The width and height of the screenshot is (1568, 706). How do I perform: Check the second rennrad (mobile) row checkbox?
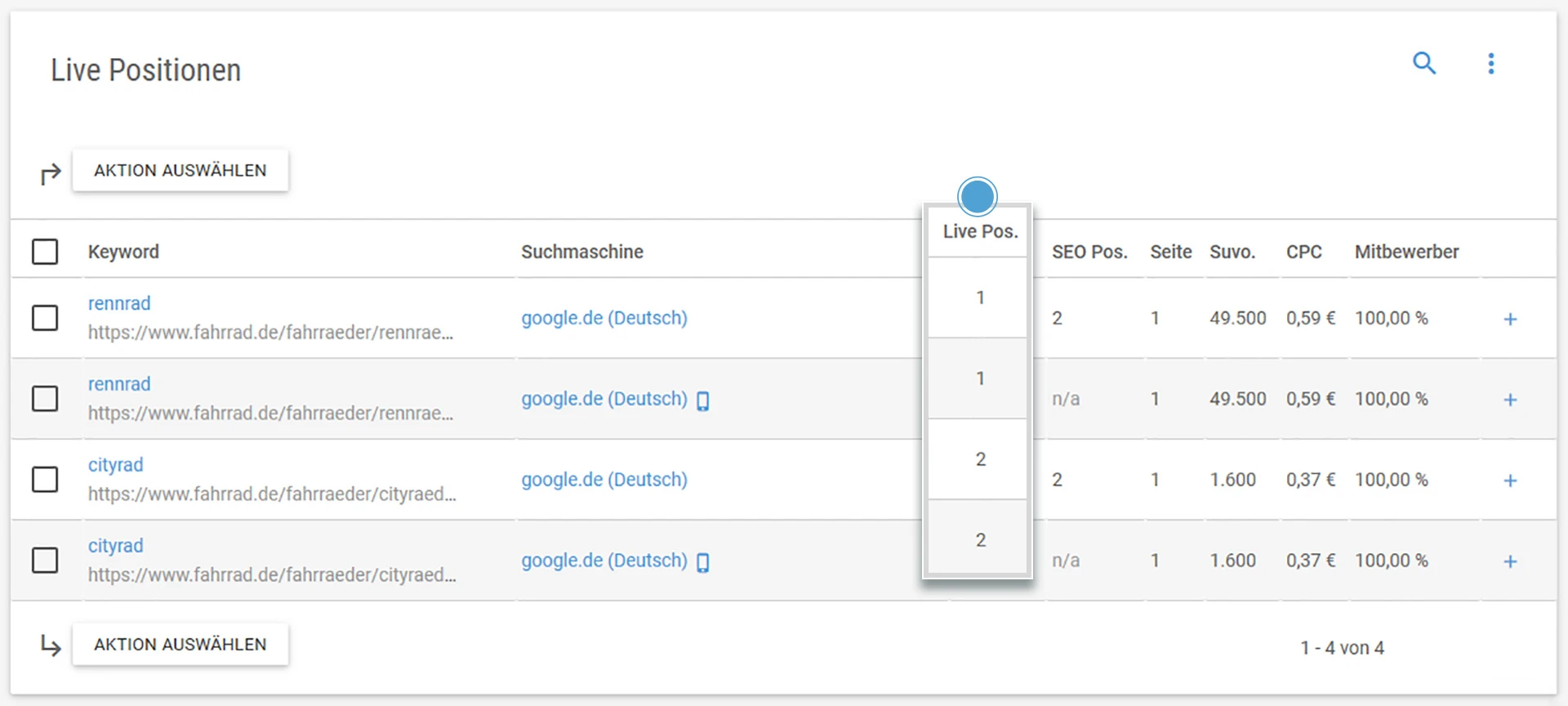tap(45, 399)
